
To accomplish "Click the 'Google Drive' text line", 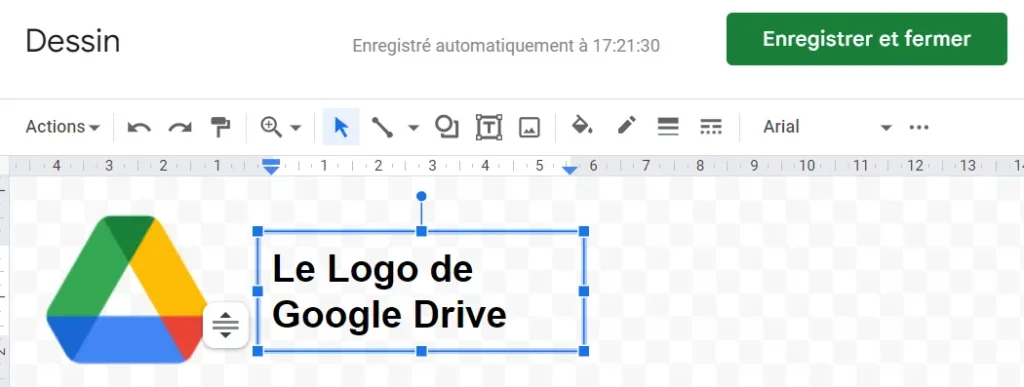I will coord(389,315).
